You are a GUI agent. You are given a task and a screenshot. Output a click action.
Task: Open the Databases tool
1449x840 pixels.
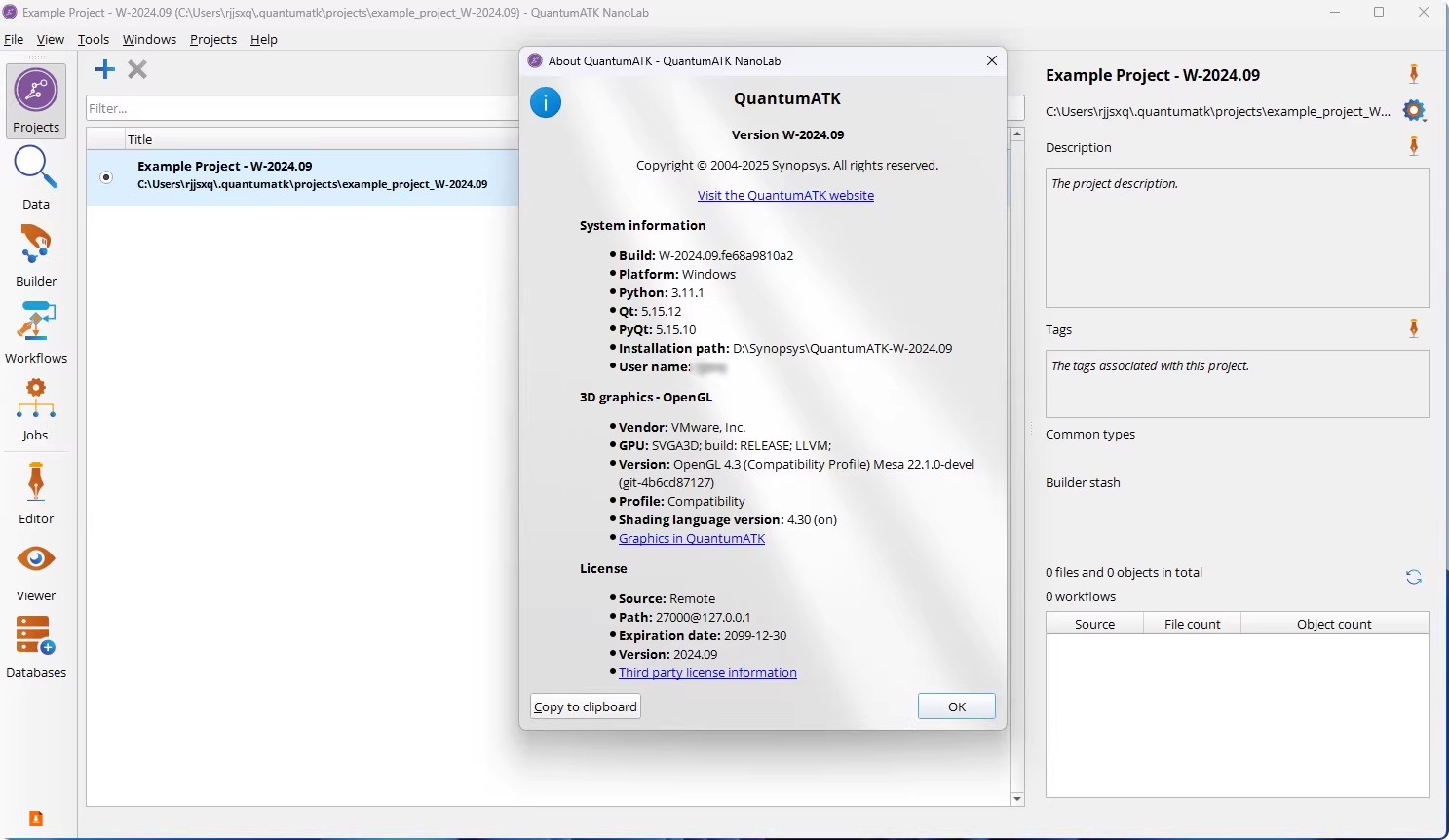[x=36, y=647]
